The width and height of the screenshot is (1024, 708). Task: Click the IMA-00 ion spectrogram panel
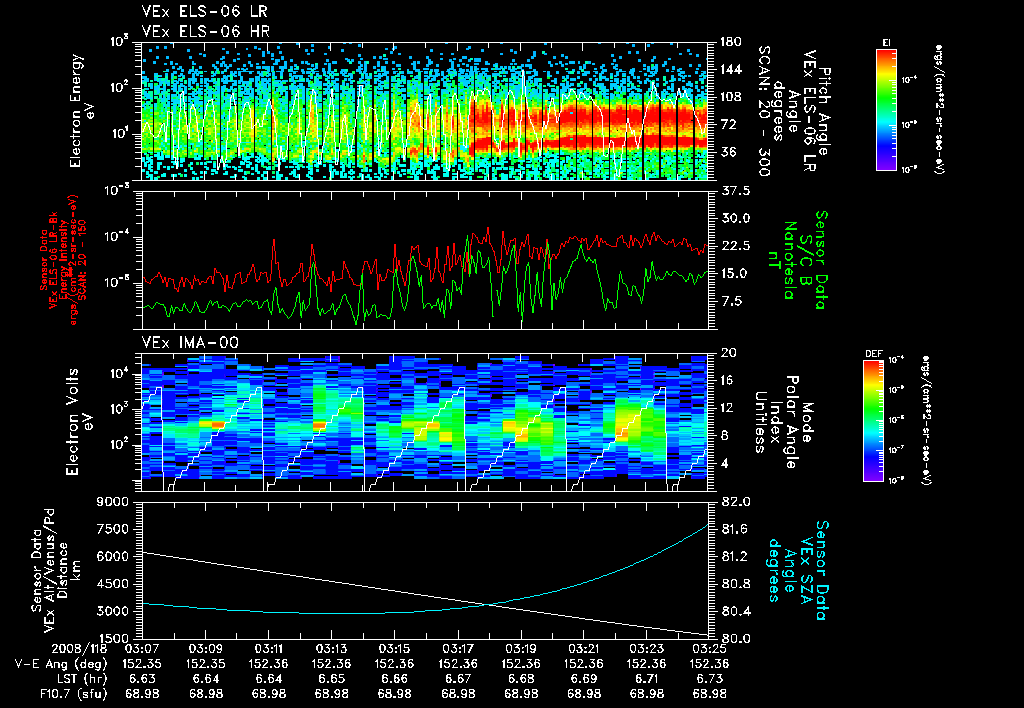[425, 422]
